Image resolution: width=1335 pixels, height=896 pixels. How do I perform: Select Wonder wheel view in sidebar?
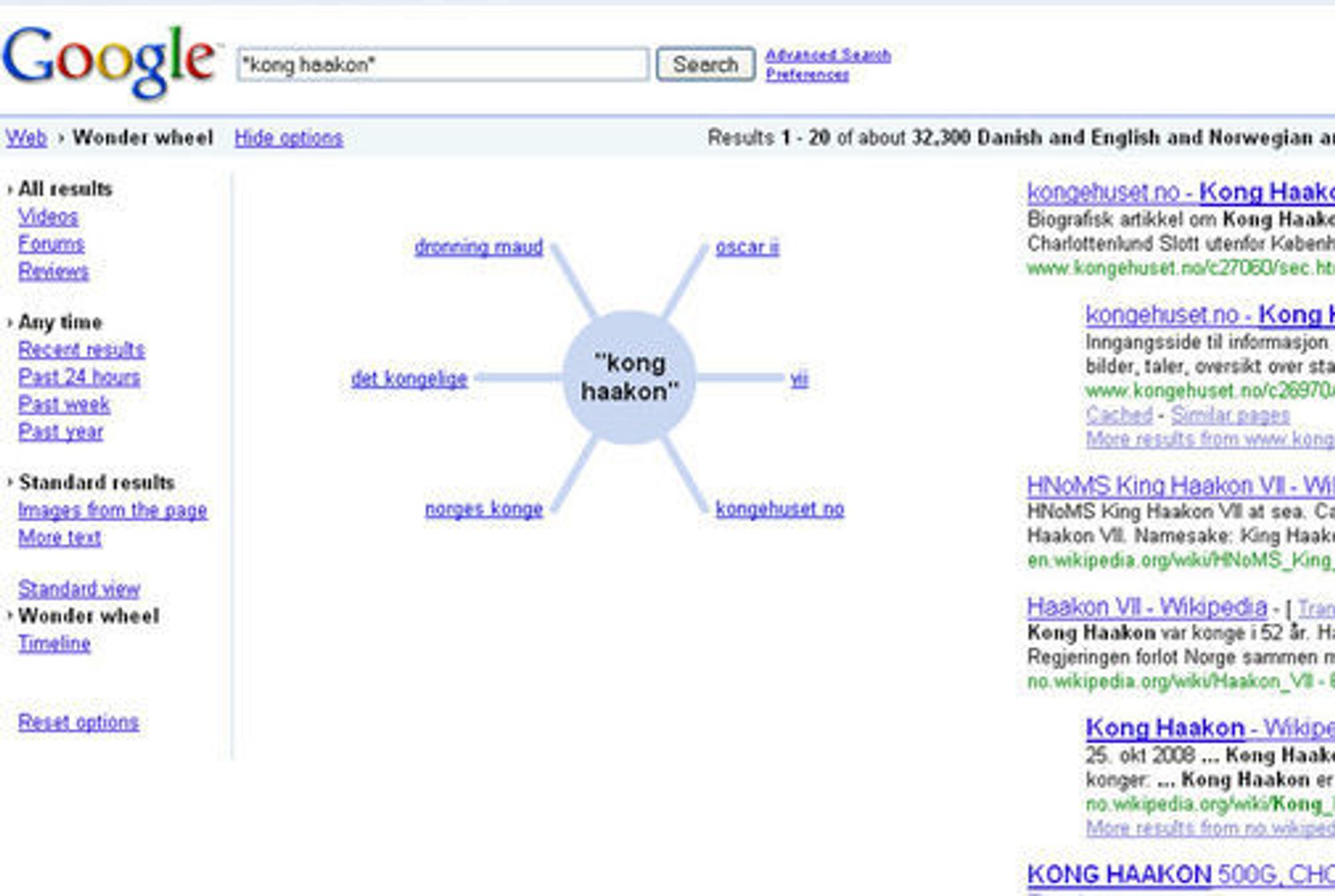tap(89, 616)
